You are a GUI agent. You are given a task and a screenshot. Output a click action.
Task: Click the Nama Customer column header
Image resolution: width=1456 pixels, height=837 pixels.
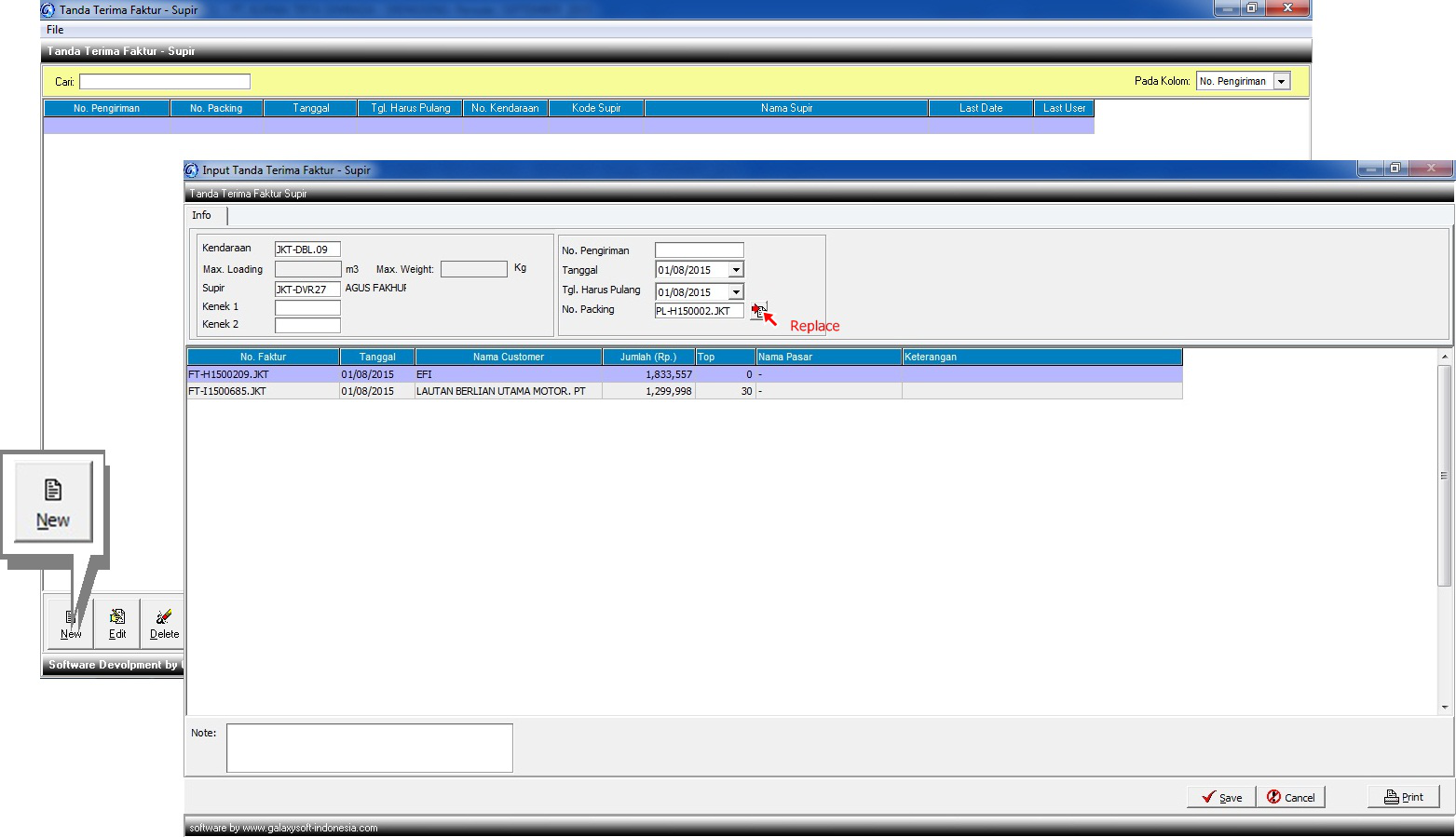click(508, 357)
